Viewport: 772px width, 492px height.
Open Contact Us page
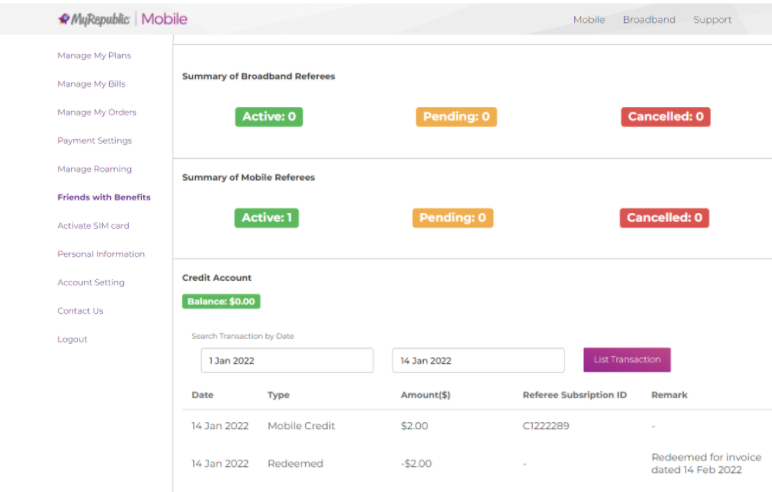tap(80, 311)
